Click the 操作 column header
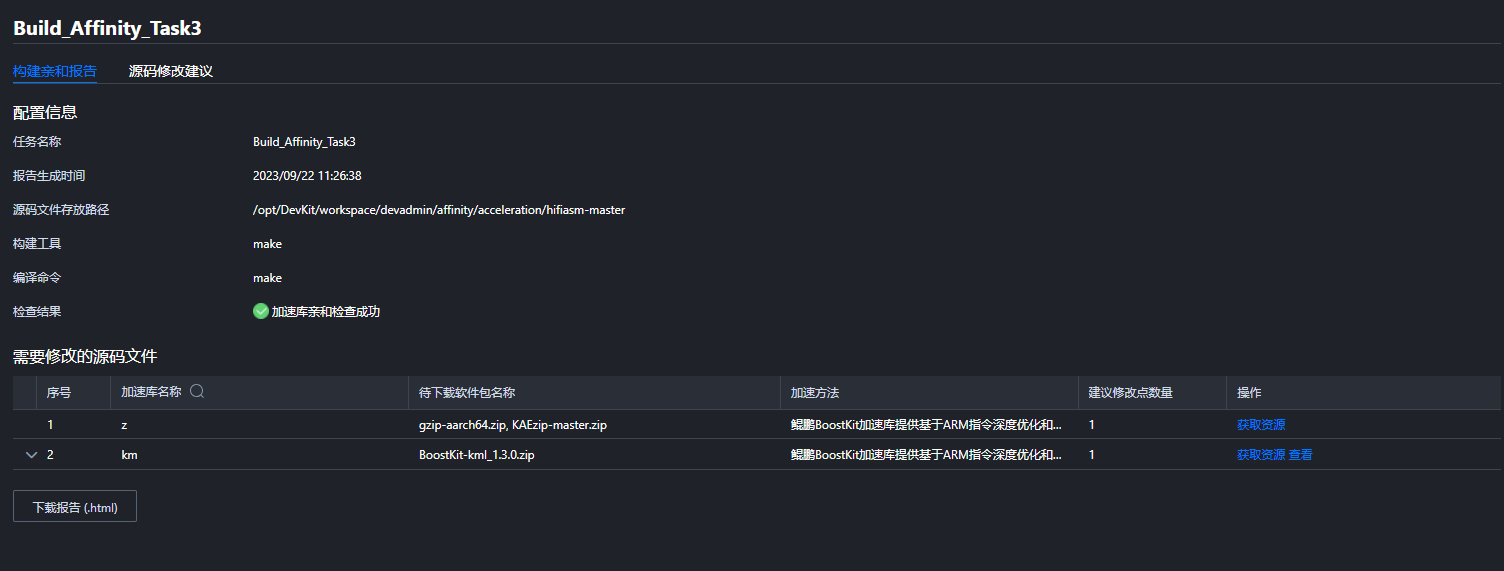 click(x=1249, y=393)
